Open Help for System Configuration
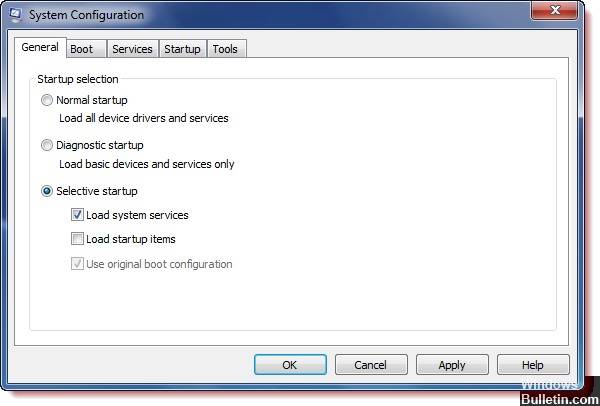 (533, 365)
